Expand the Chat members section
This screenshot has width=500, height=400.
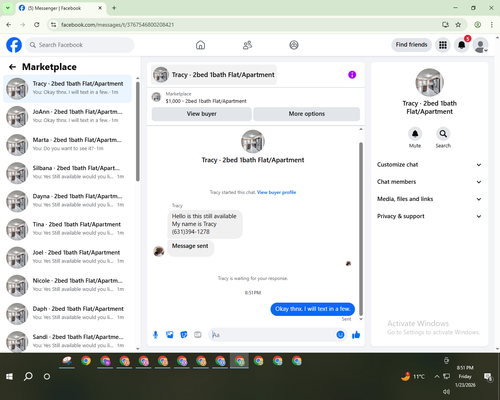429,182
